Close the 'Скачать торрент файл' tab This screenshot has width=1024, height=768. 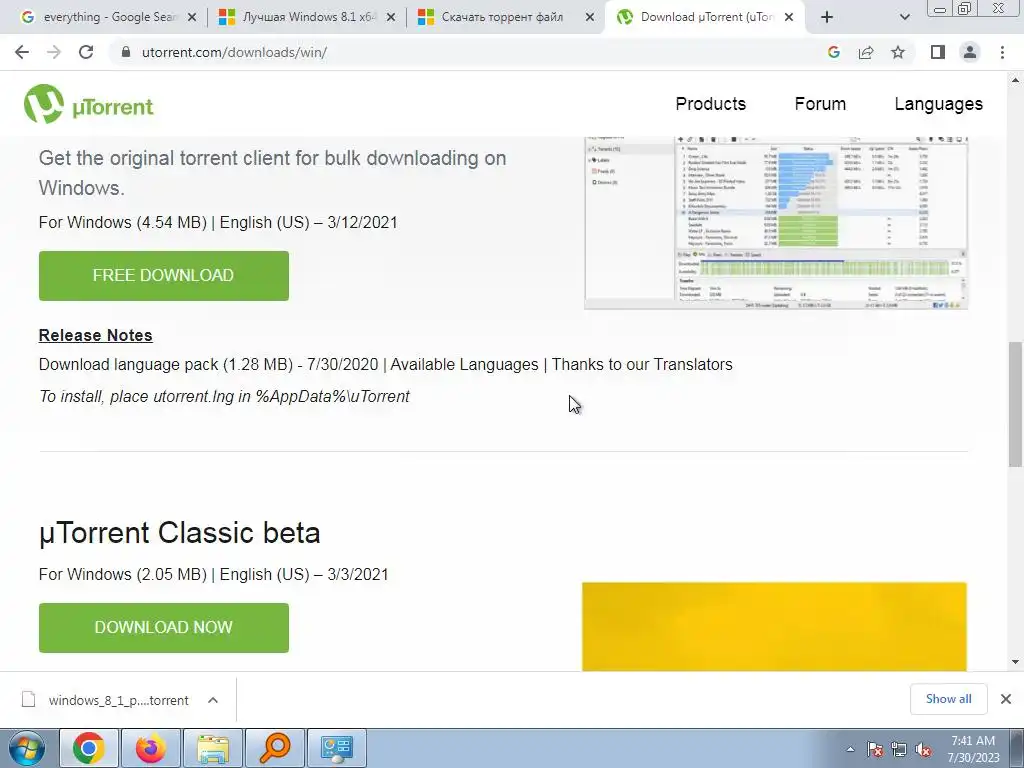[590, 18]
